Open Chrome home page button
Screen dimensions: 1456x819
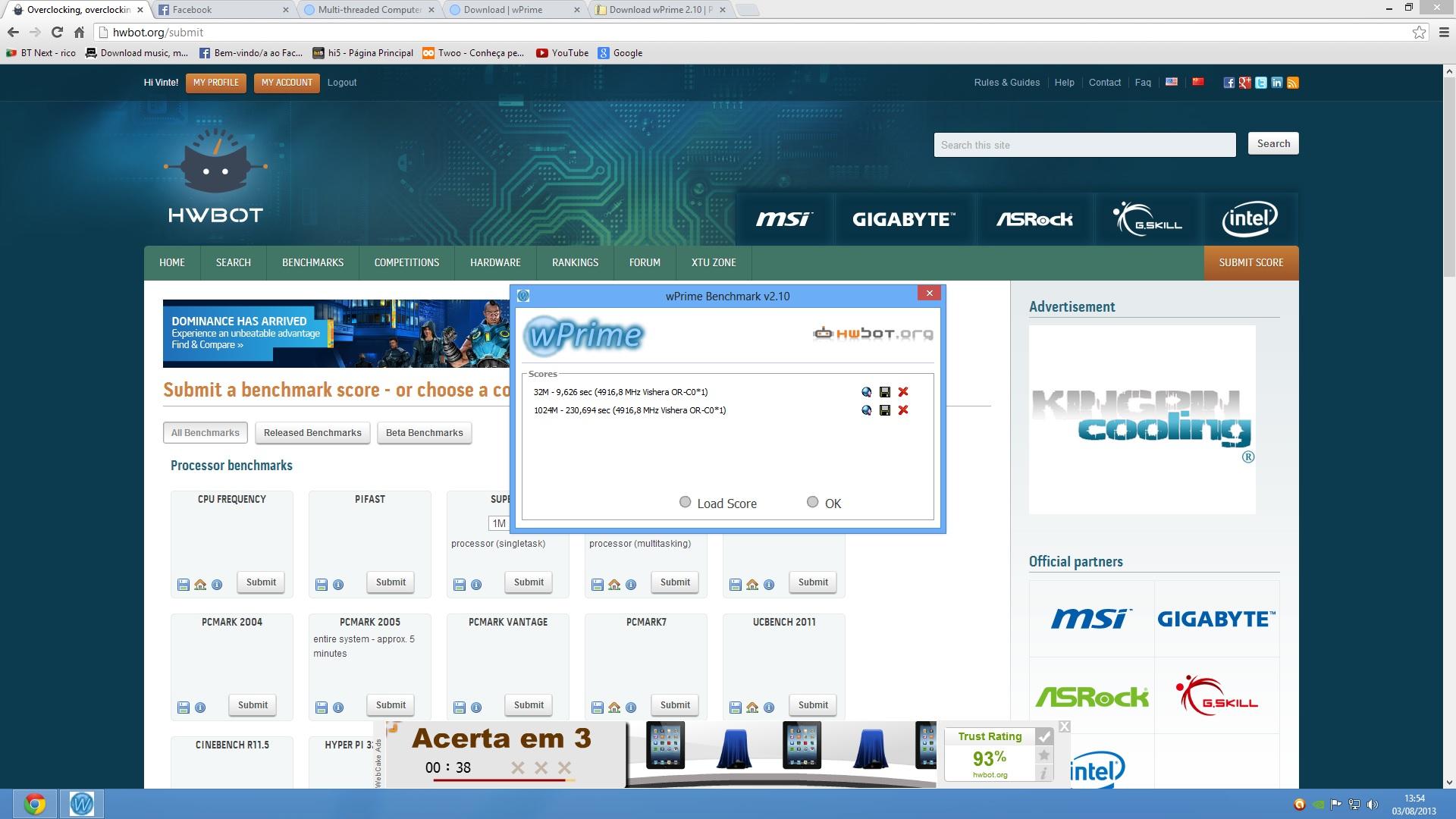click(79, 32)
